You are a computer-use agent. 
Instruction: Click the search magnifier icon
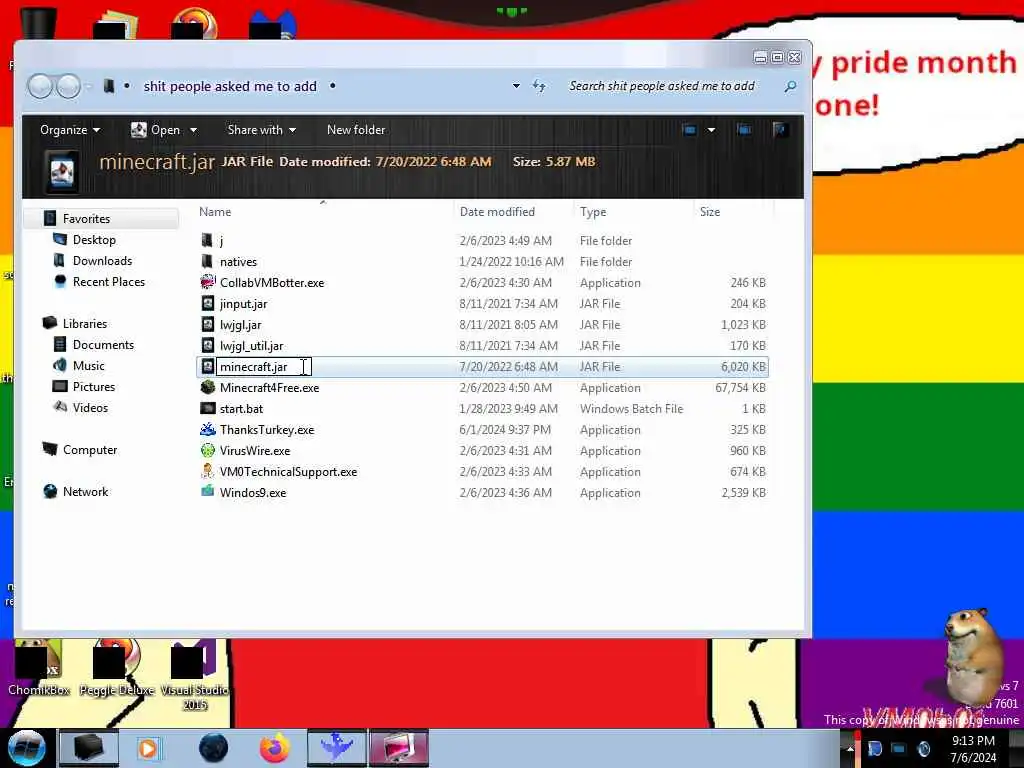click(790, 86)
